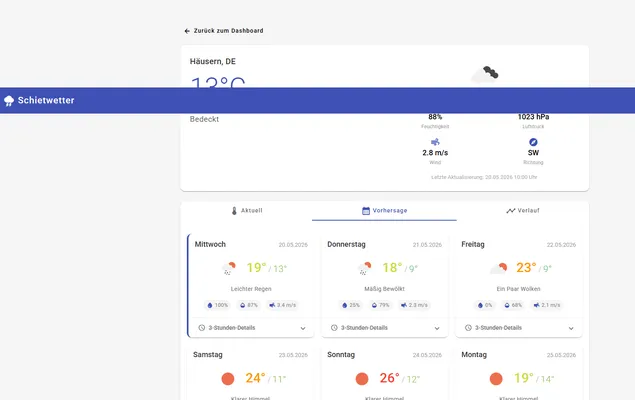
Task: Click the 0% rain chance chip on Freitag
Action: pyautogui.click(x=484, y=305)
